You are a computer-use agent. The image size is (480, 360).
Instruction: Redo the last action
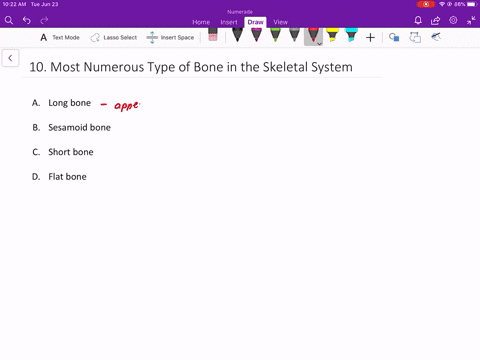44,20
